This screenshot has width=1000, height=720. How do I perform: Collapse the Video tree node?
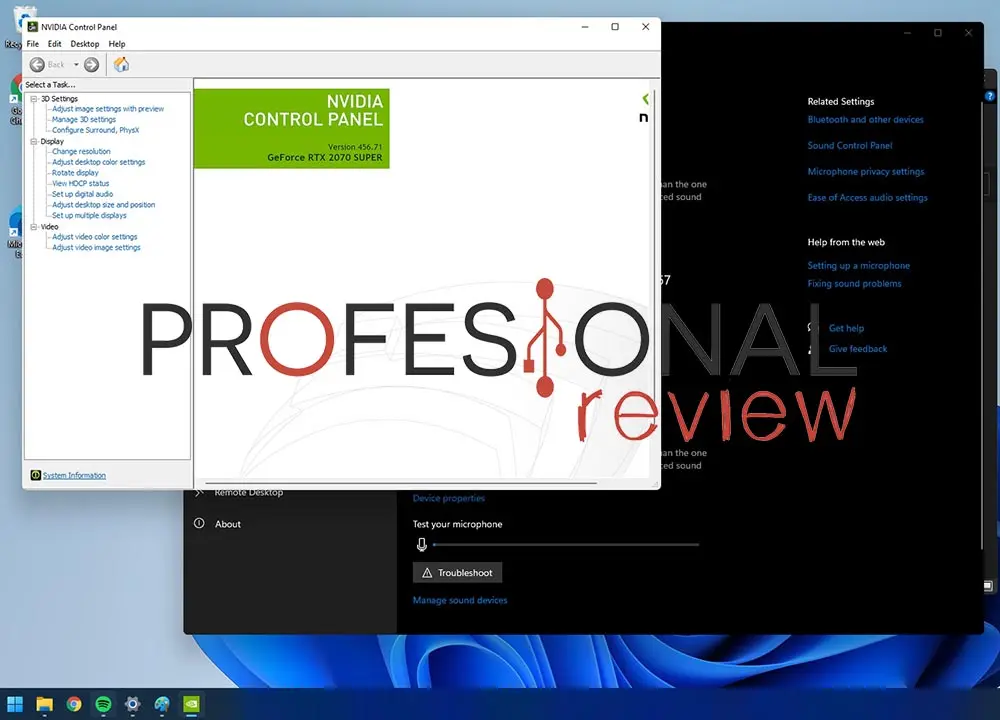click(34, 226)
